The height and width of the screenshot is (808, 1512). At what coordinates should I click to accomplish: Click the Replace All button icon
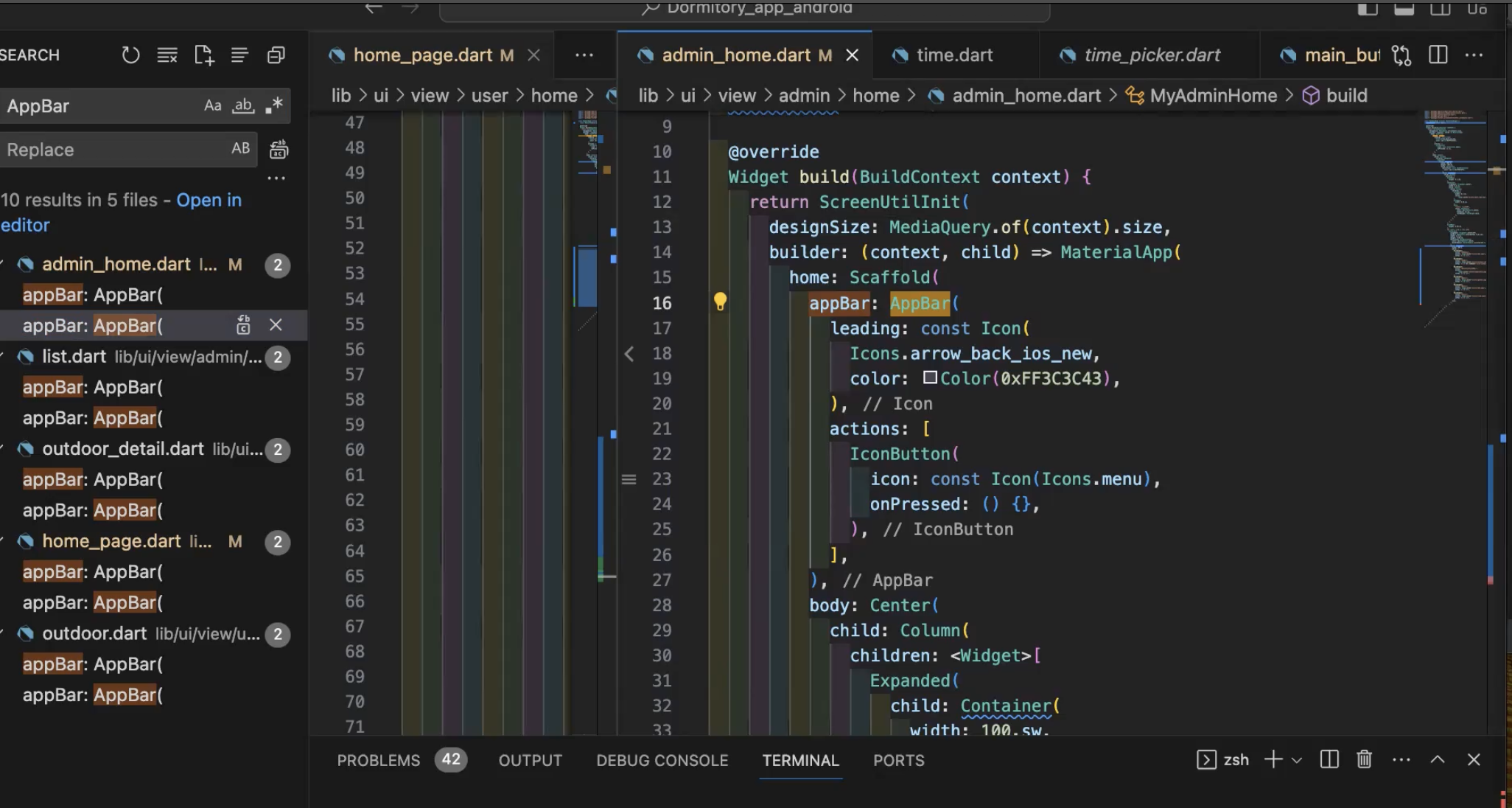coord(279,150)
